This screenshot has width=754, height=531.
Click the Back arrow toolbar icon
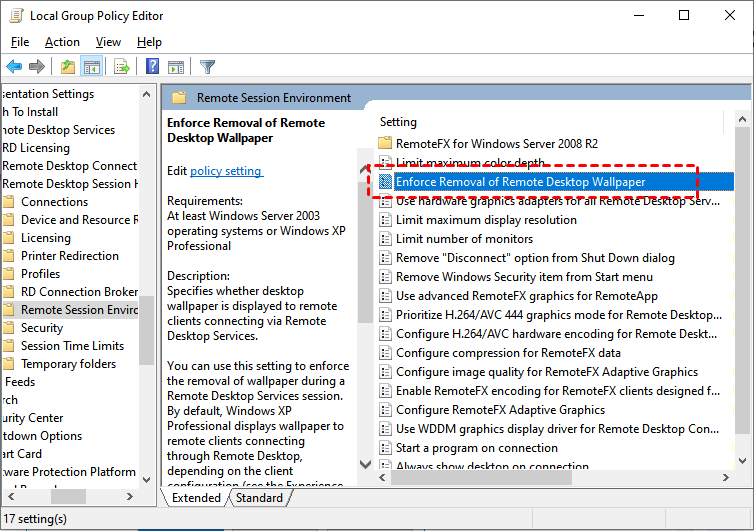pos(14,67)
